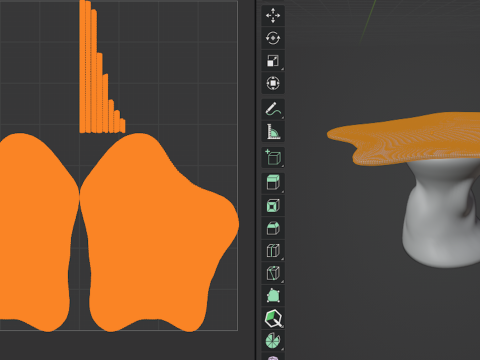The width and height of the screenshot is (480, 360).
Task: Select the Rotate tool
Action: [273, 38]
